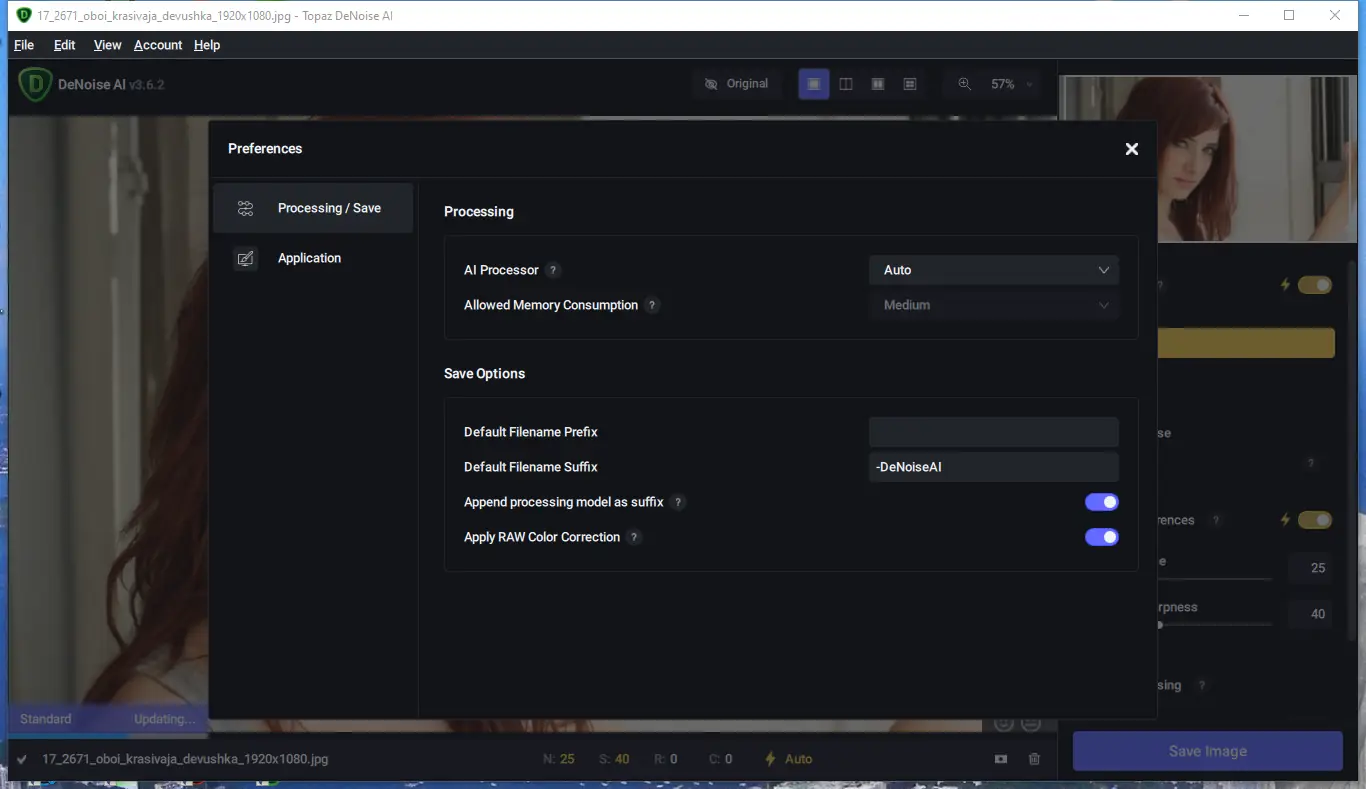
Task: Select the comparison grid view icon
Action: coord(910,84)
